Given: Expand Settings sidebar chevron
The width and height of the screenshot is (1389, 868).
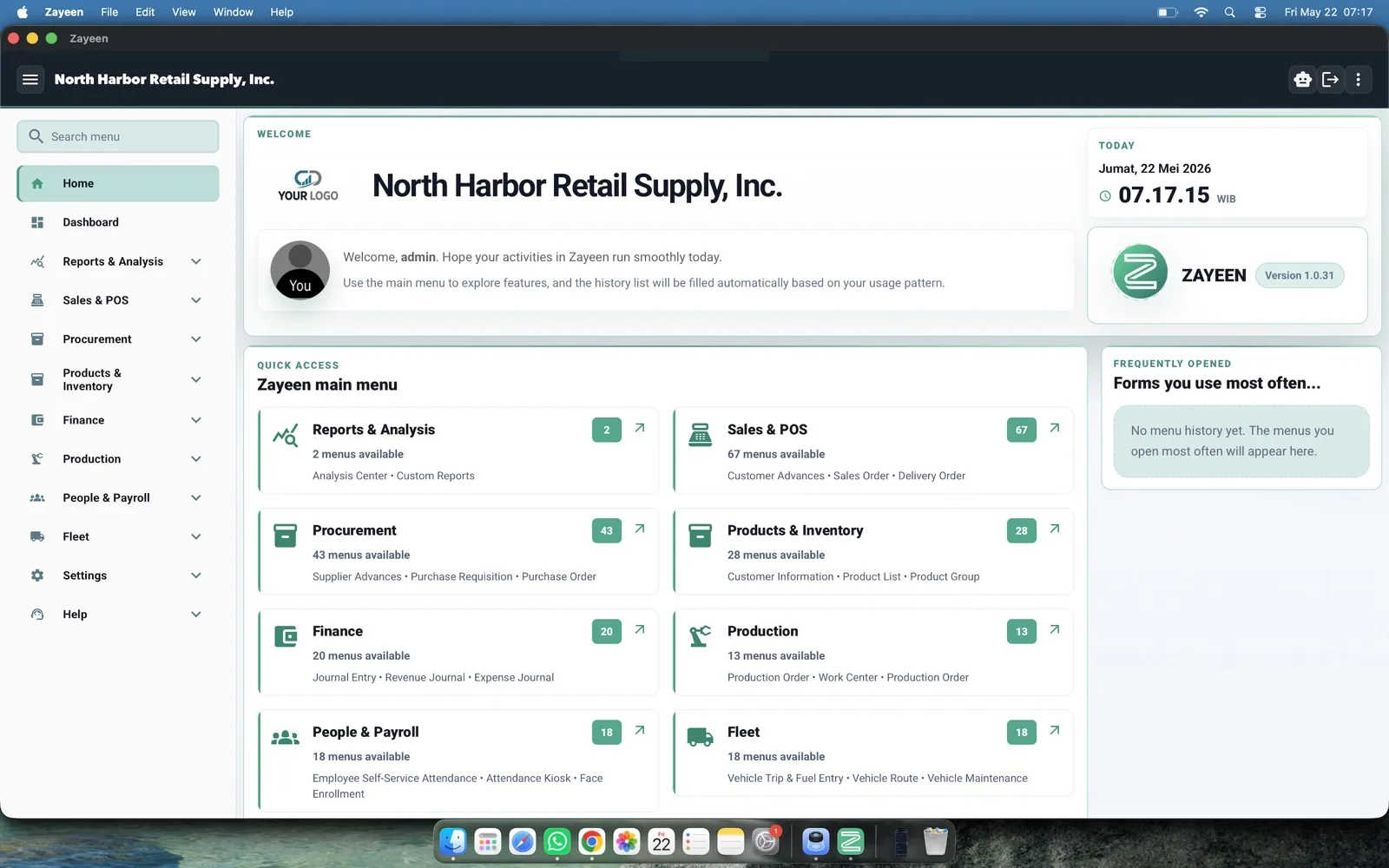Looking at the screenshot, I should [196, 575].
